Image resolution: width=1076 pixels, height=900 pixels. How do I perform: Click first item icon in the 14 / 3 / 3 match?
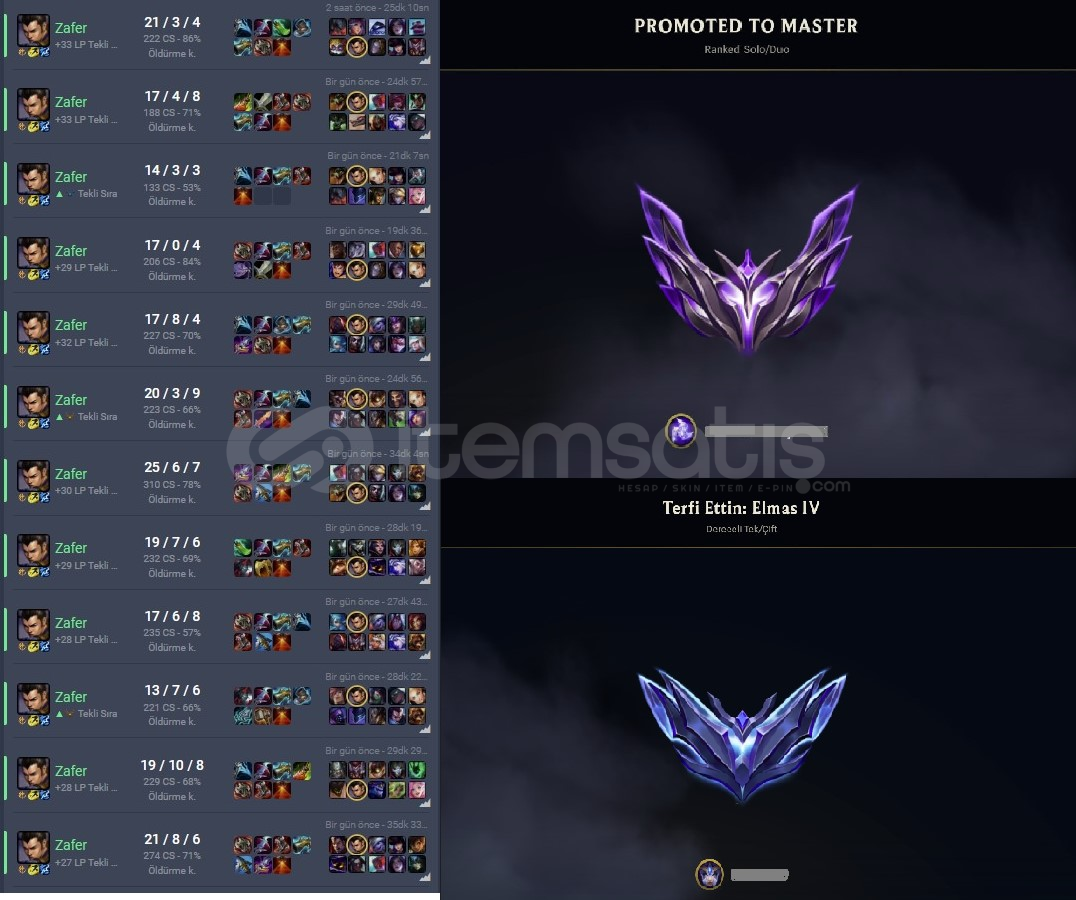243,176
